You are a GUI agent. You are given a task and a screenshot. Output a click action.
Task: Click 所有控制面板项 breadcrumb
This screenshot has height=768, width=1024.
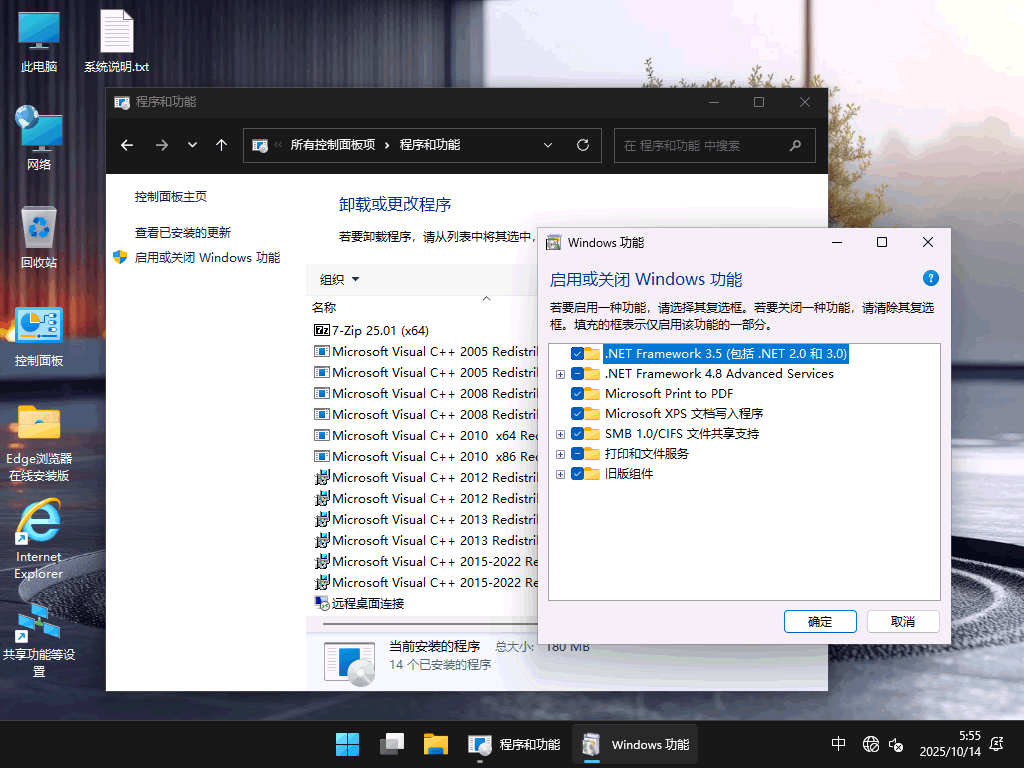tap(332, 145)
